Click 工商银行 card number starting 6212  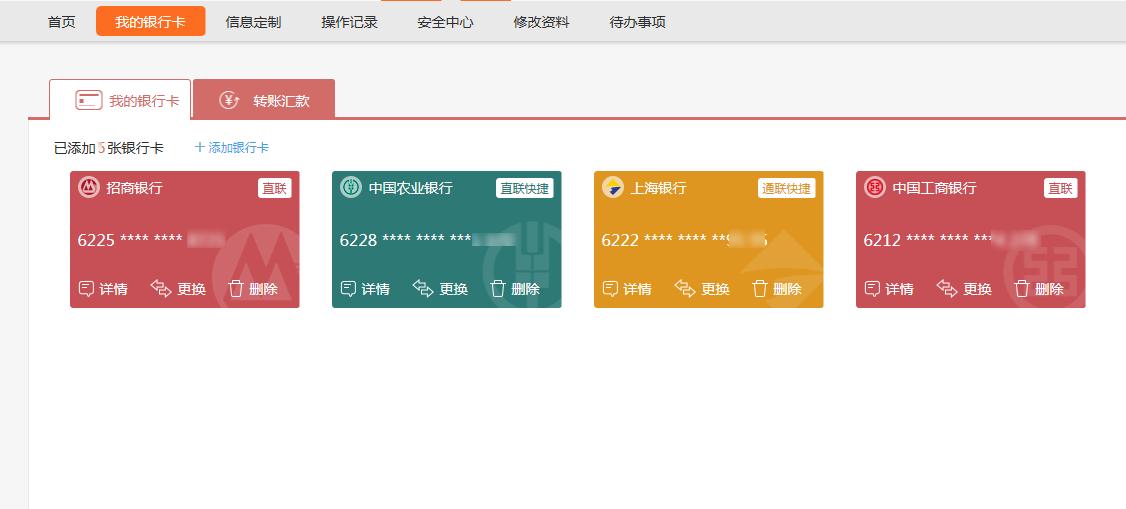951,240
